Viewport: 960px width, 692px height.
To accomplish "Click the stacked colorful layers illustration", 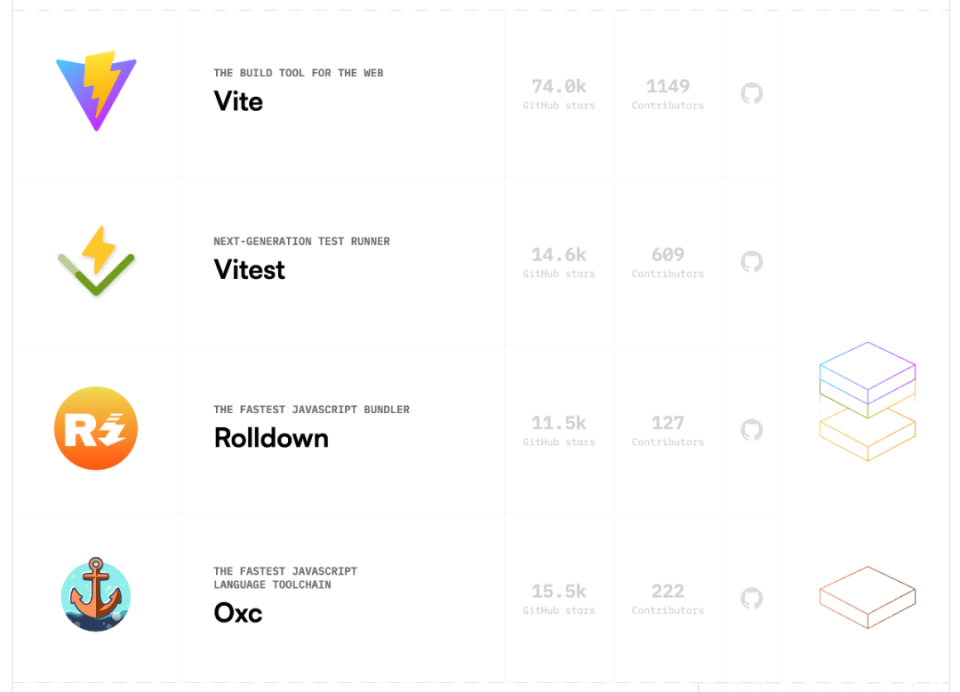I will (x=867, y=400).
